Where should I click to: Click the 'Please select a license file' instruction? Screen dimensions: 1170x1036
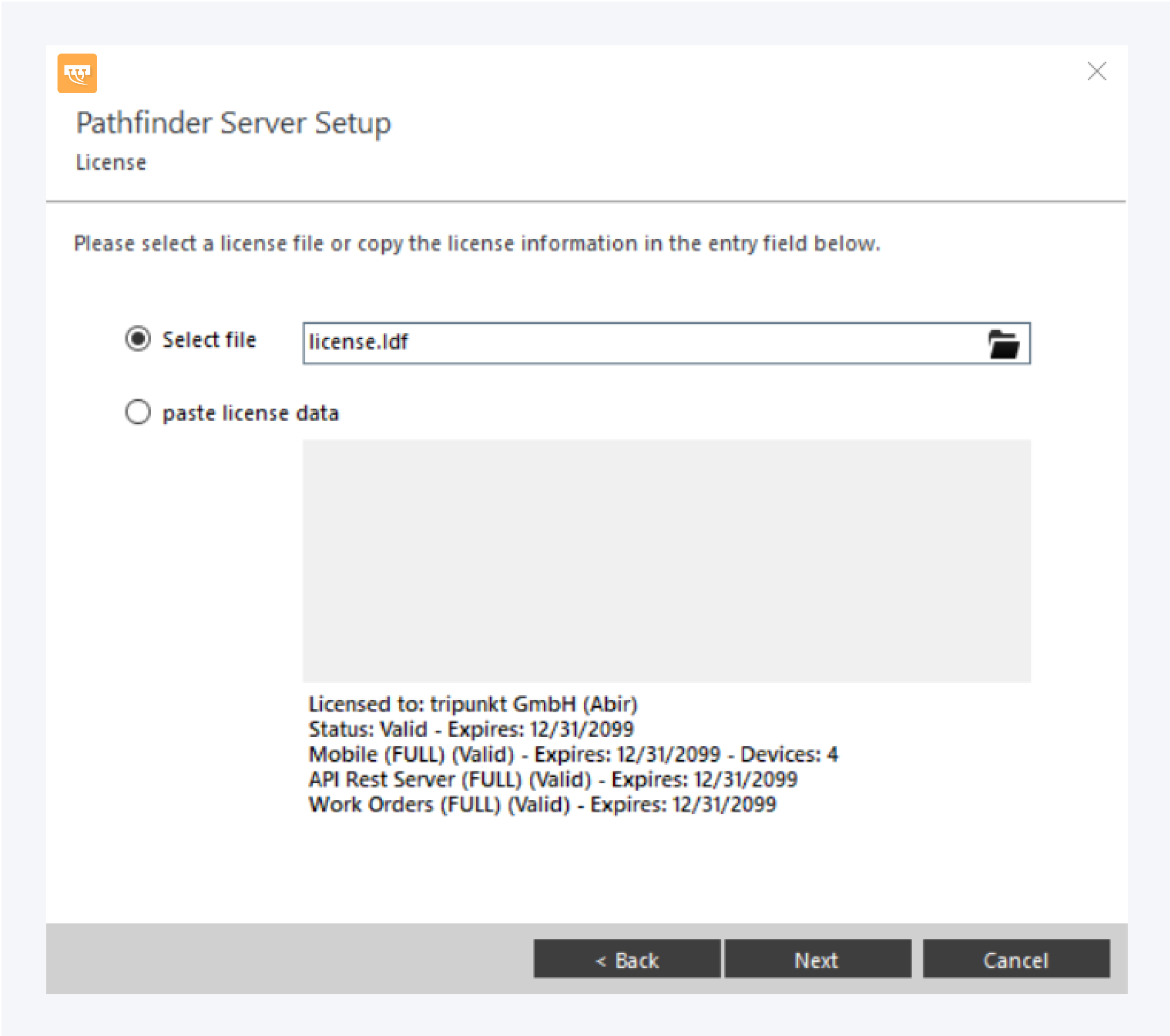tap(477, 244)
